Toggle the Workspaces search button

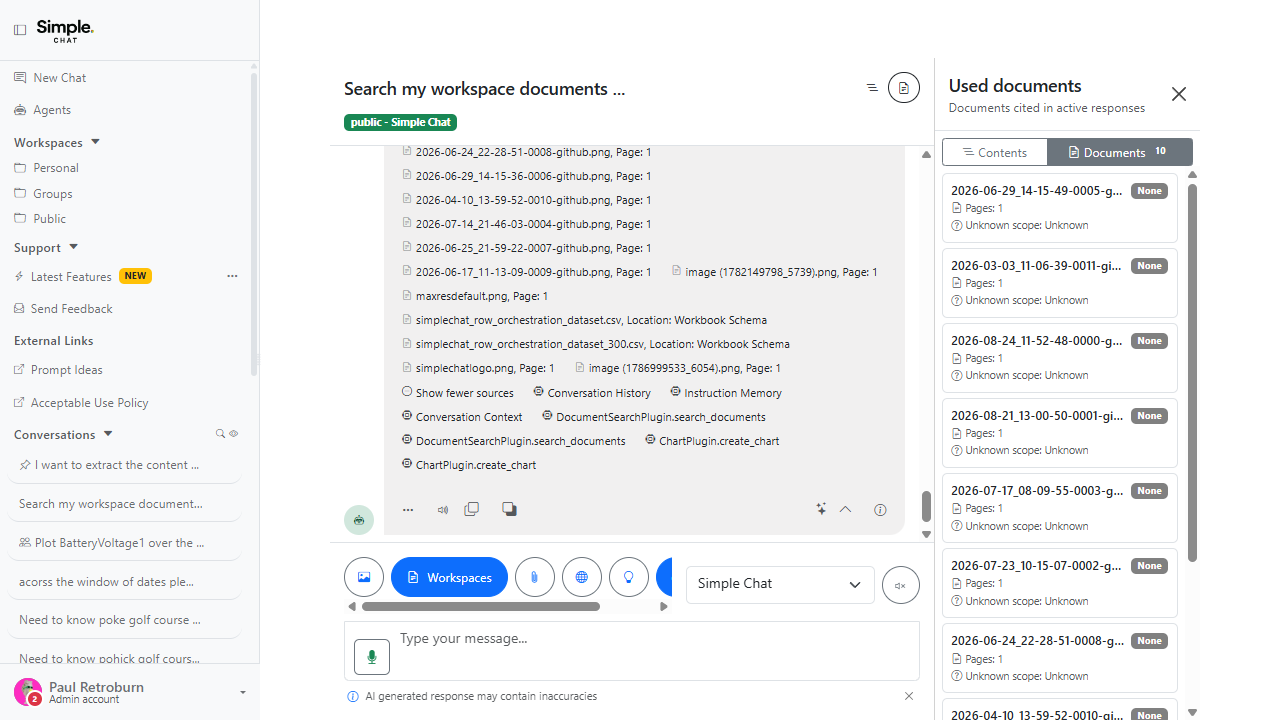449,577
